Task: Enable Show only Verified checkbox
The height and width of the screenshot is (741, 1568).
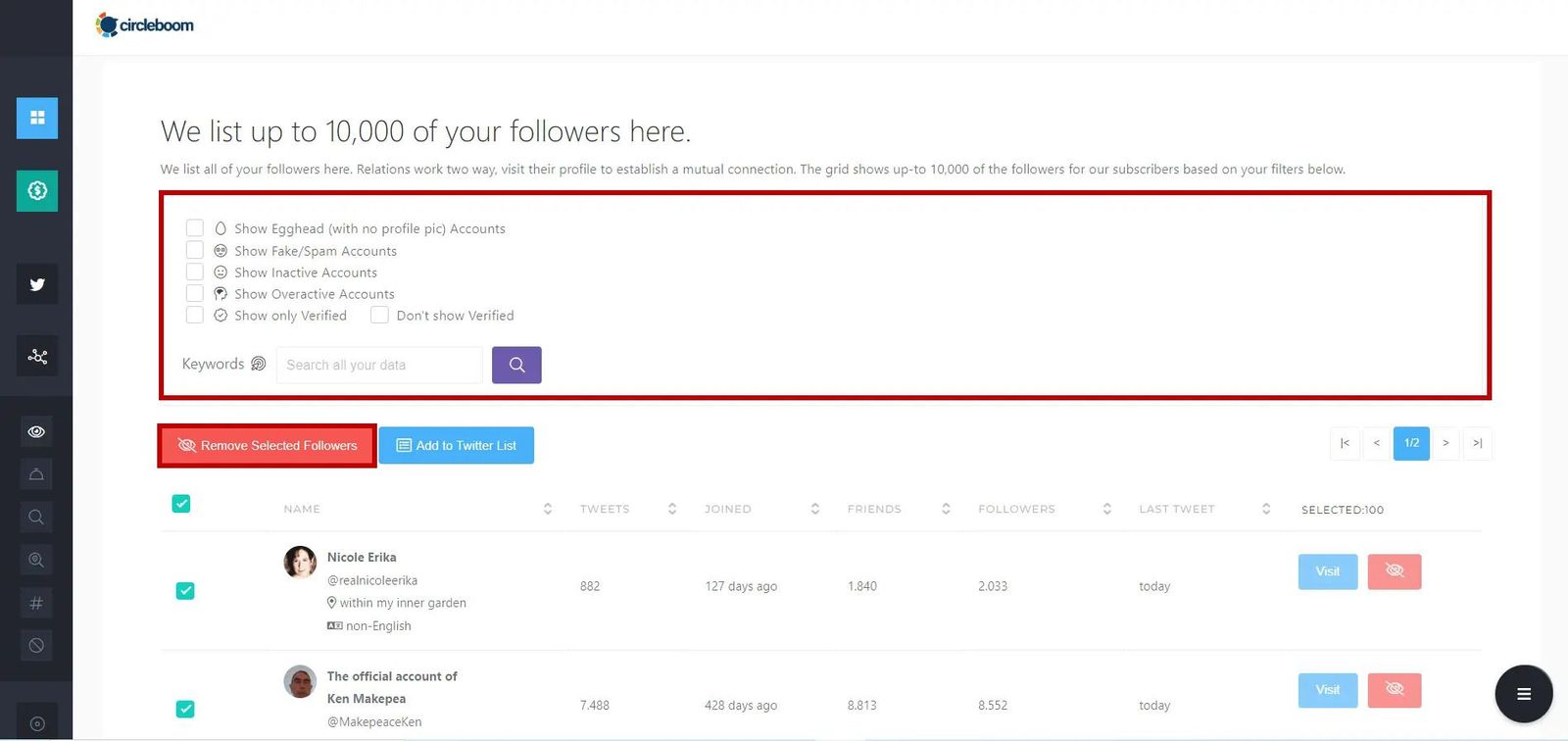Action: tap(195, 315)
